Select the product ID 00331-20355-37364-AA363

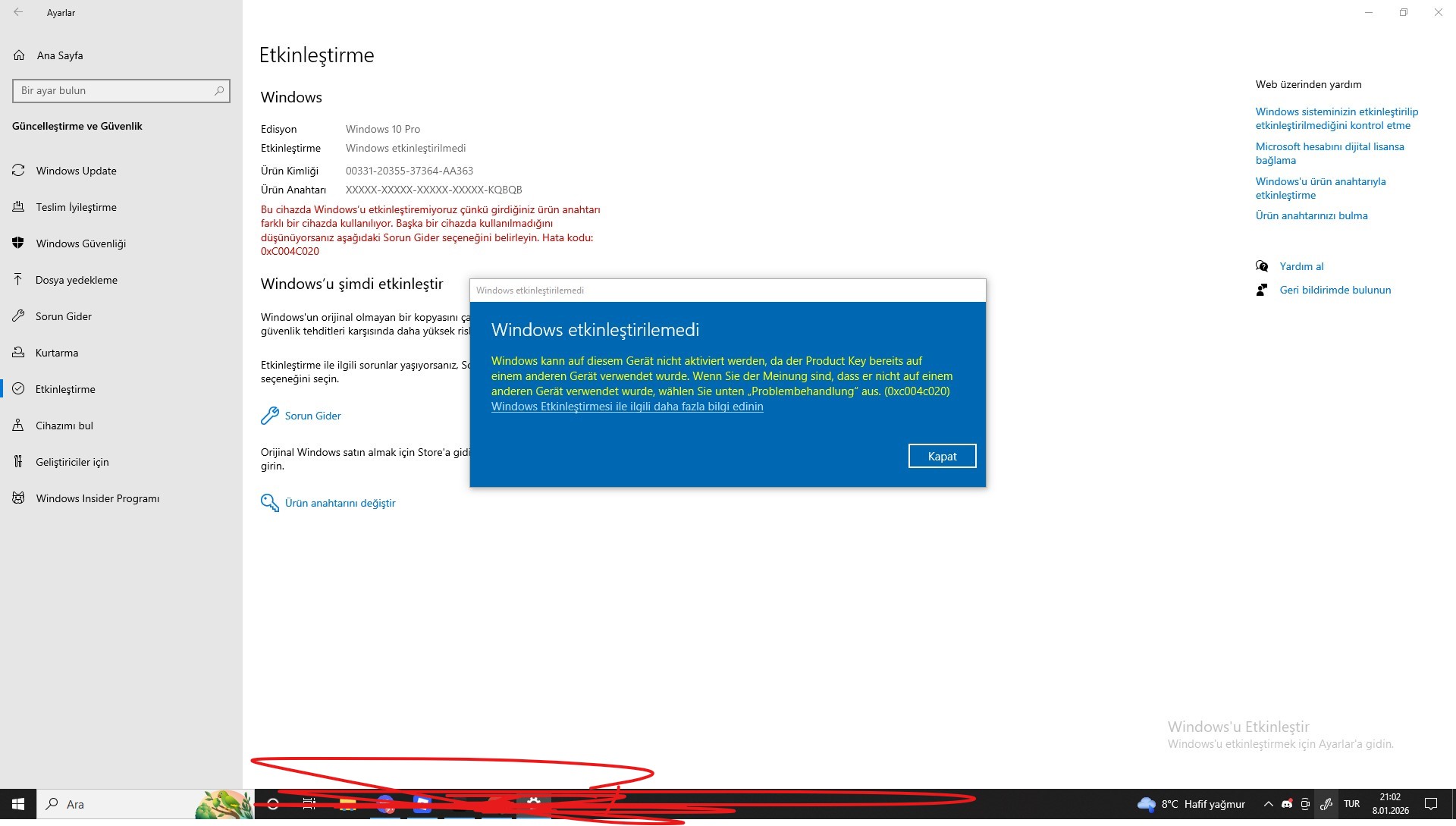click(409, 171)
